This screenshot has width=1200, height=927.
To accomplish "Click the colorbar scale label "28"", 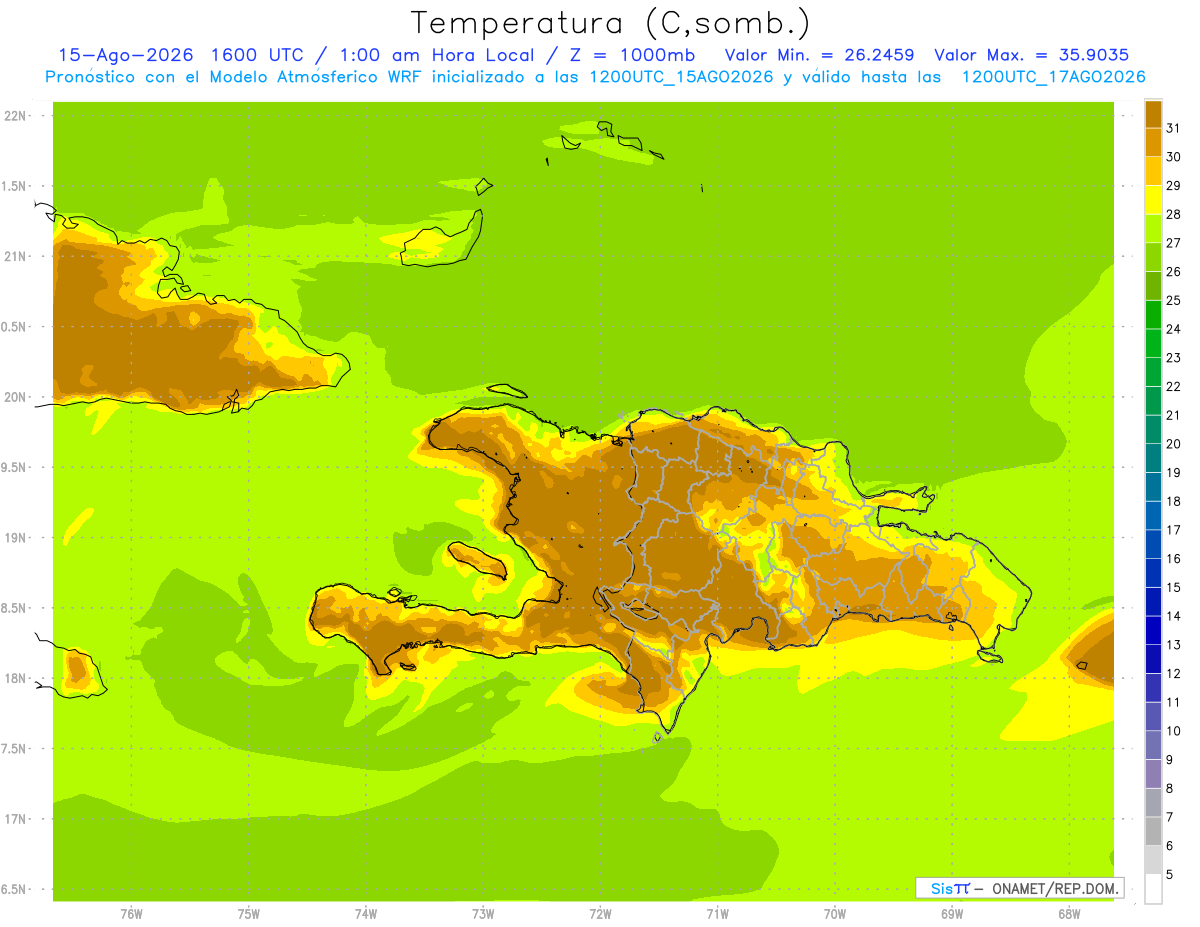I will click(1173, 214).
